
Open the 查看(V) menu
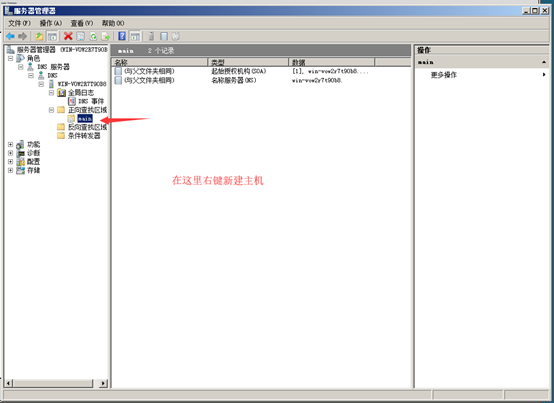(82, 23)
